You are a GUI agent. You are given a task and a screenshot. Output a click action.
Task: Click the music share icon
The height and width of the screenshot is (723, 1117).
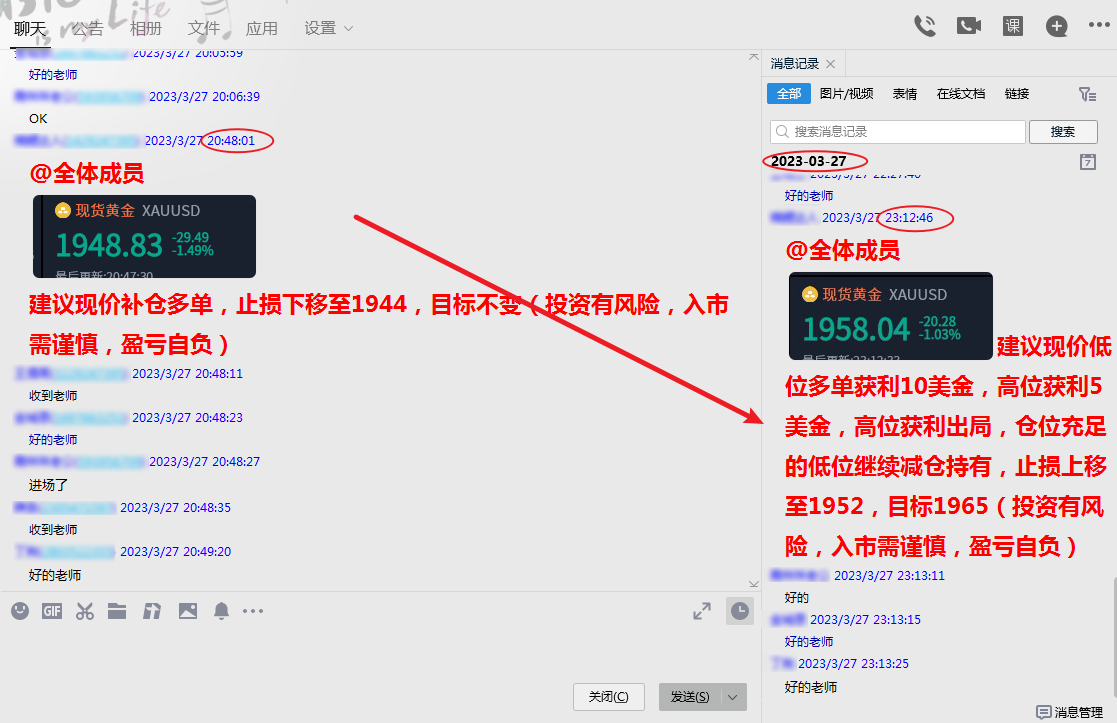point(152,611)
